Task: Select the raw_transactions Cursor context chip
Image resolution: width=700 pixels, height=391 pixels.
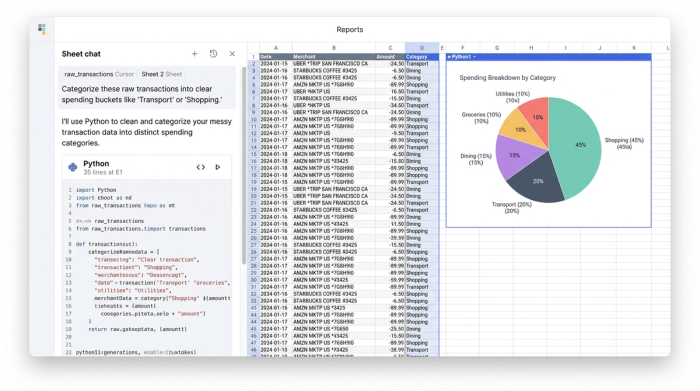Action: coord(99,74)
